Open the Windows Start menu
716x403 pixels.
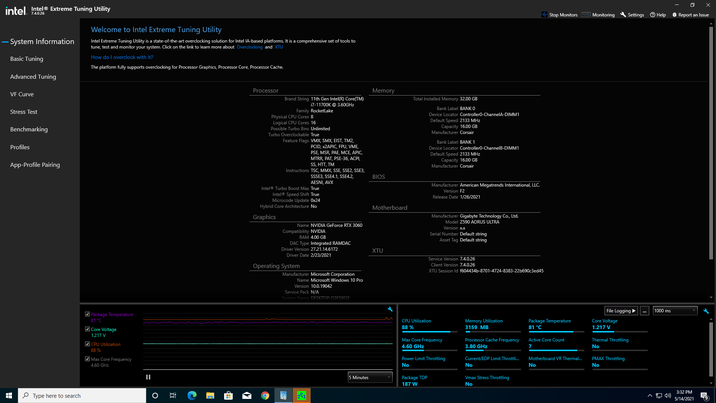point(9,395)
